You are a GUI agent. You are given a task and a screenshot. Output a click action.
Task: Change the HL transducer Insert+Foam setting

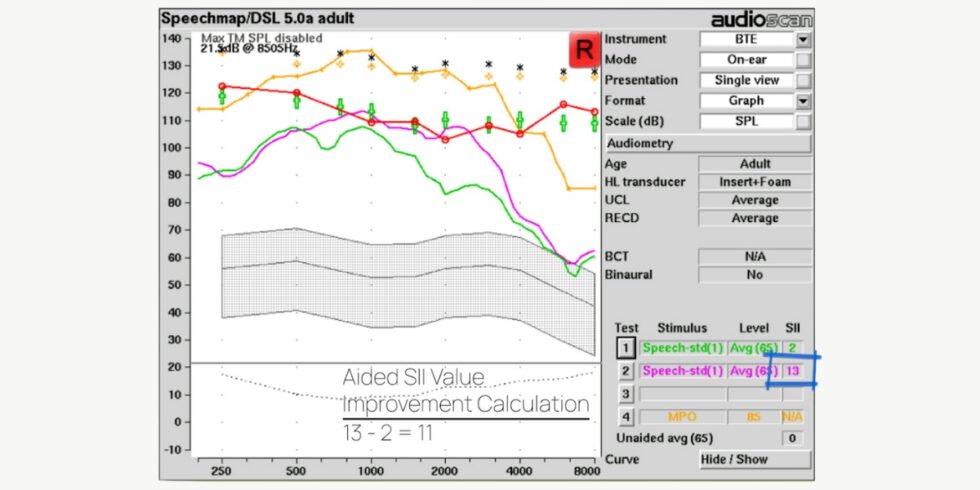[x=754, y=182]
